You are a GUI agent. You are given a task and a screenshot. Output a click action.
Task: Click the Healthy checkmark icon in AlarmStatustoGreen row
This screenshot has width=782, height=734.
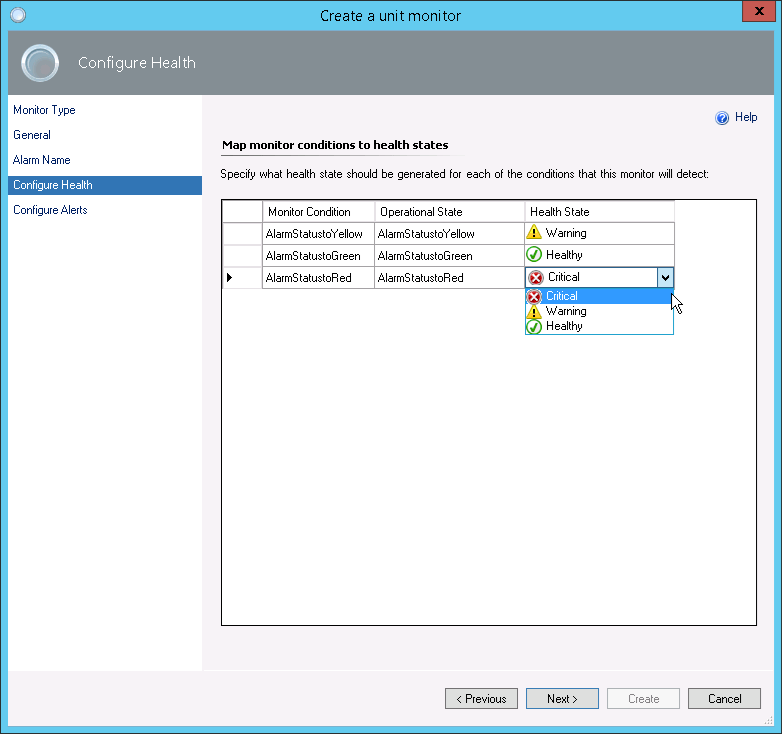pyautogui.click(x=534, y=254)
